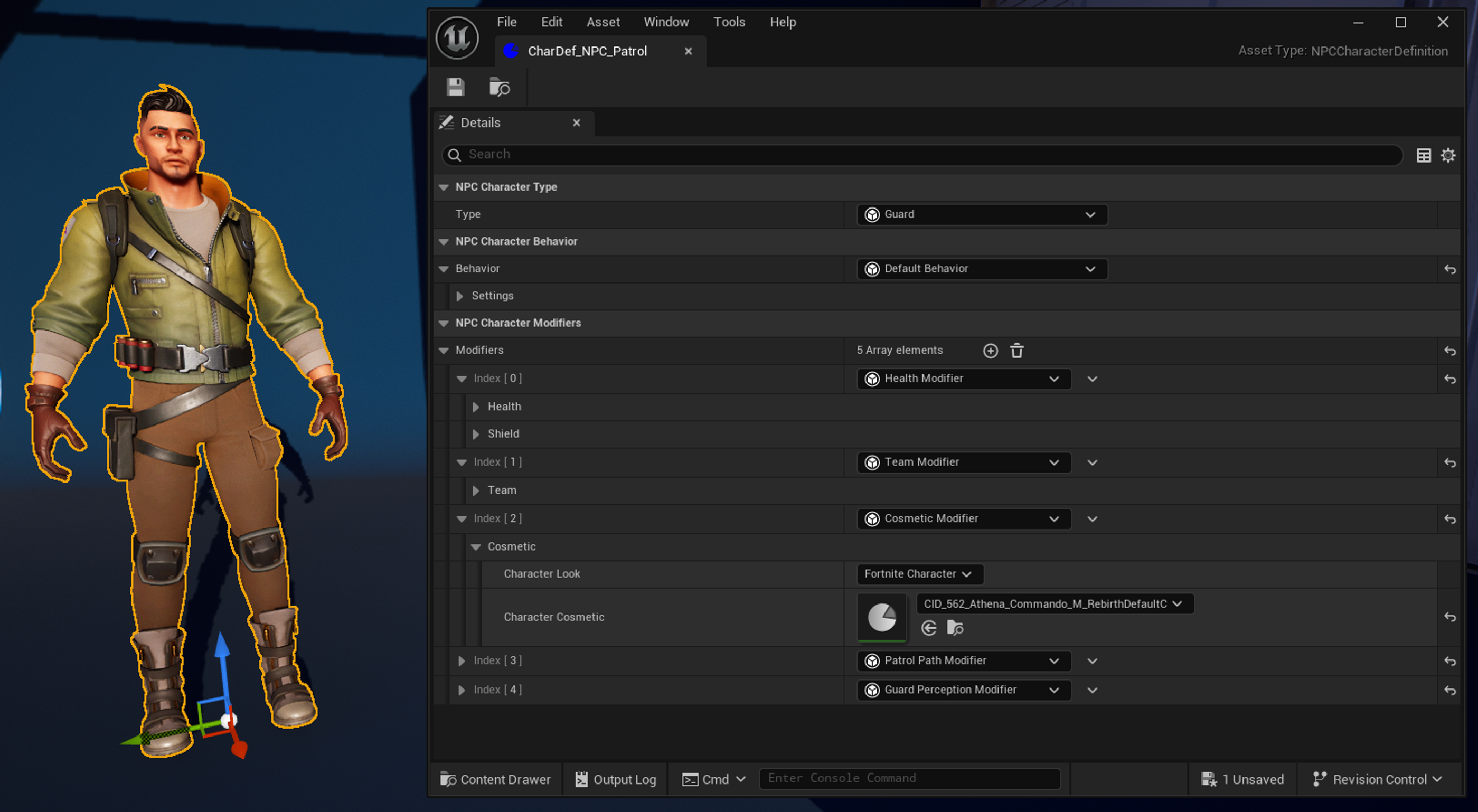Open the Health Modifier dropdown
Viewport: 1478px width, 812px height.
click(x=964, y=379)
